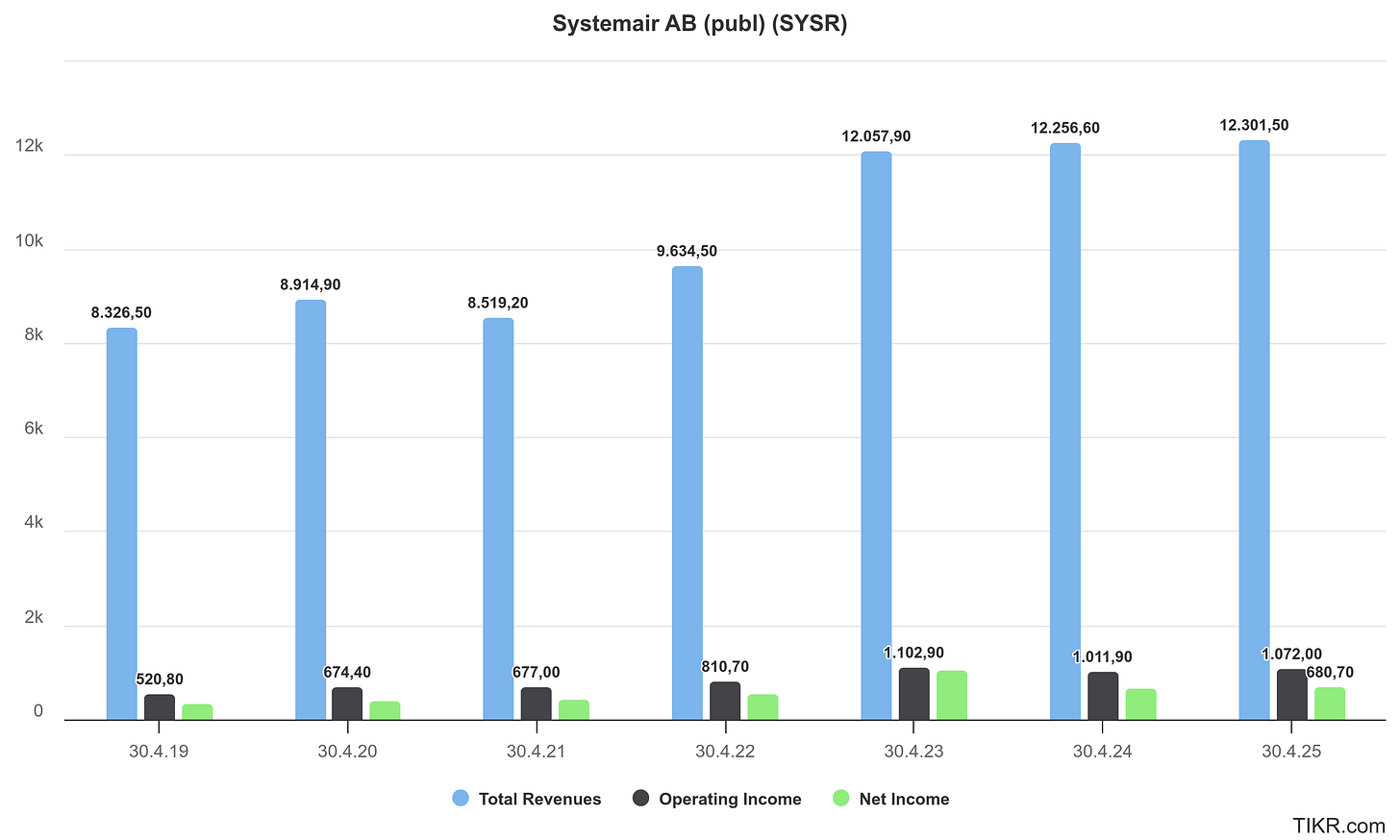Click the 30.4.20 Net Income bar

pos(385,710)
